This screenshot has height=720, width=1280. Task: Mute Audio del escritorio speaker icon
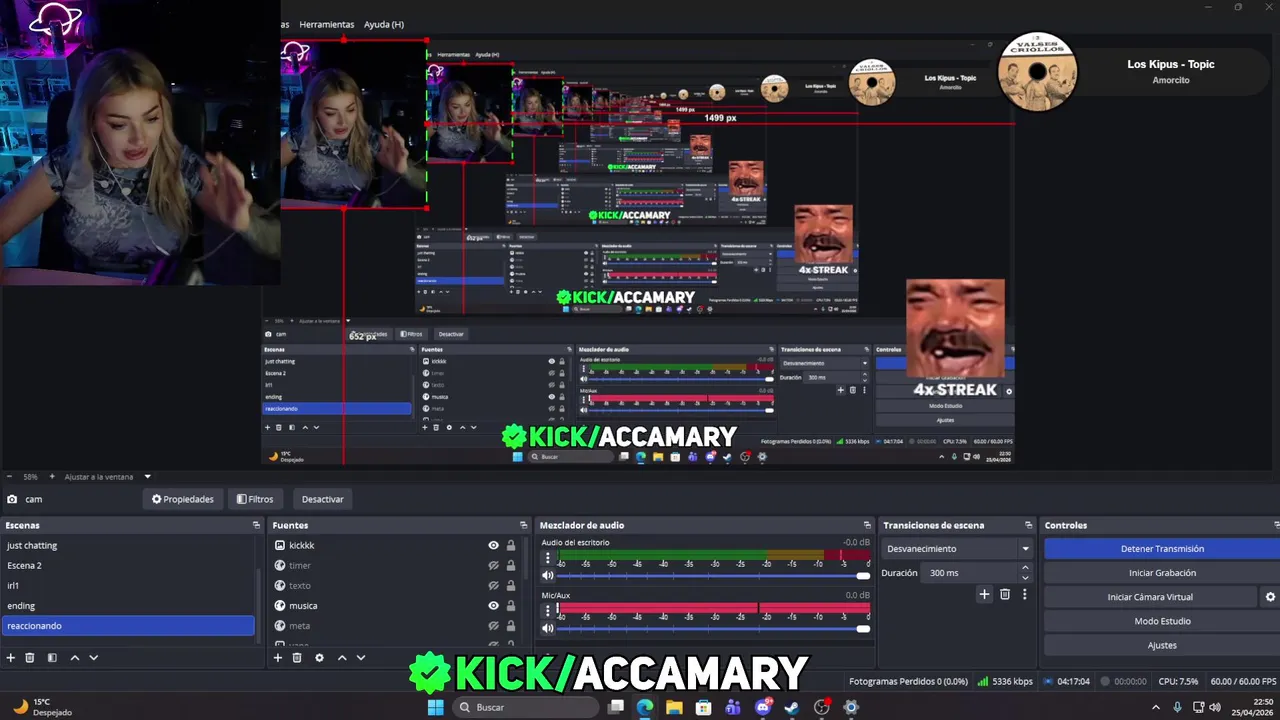click(547, 576)
